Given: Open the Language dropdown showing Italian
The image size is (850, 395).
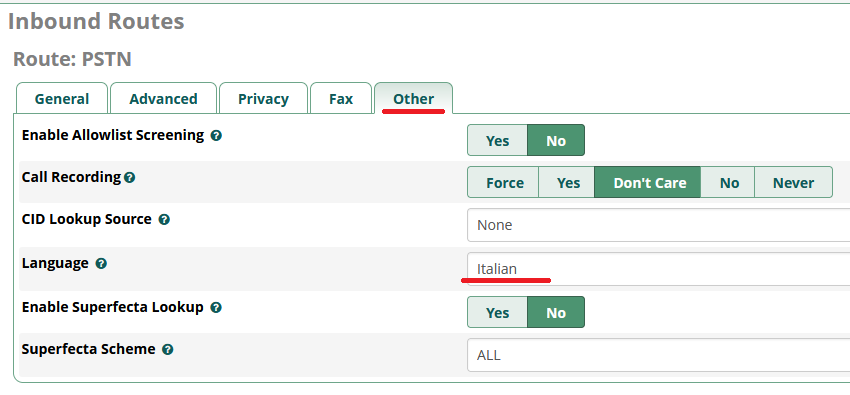Looking at the screenshot, I should point(658,269).
